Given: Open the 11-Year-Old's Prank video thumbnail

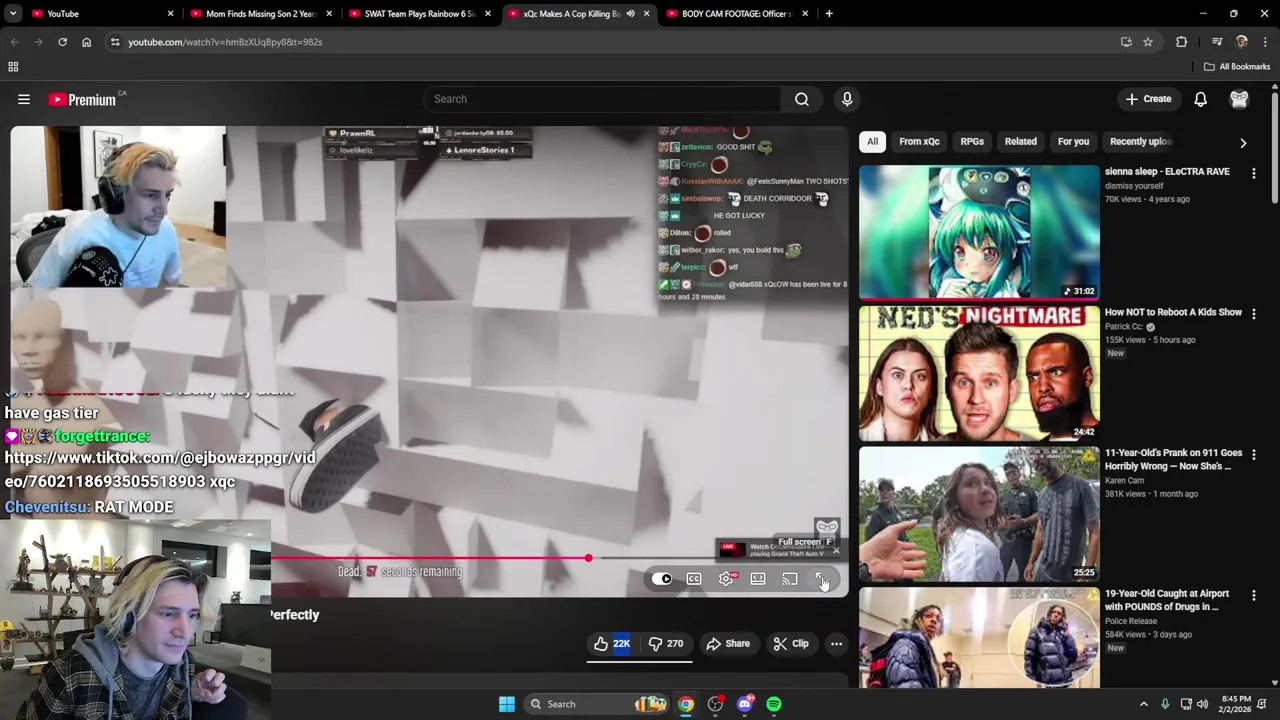Looking at the screenshot, I should tap(979, 514).
